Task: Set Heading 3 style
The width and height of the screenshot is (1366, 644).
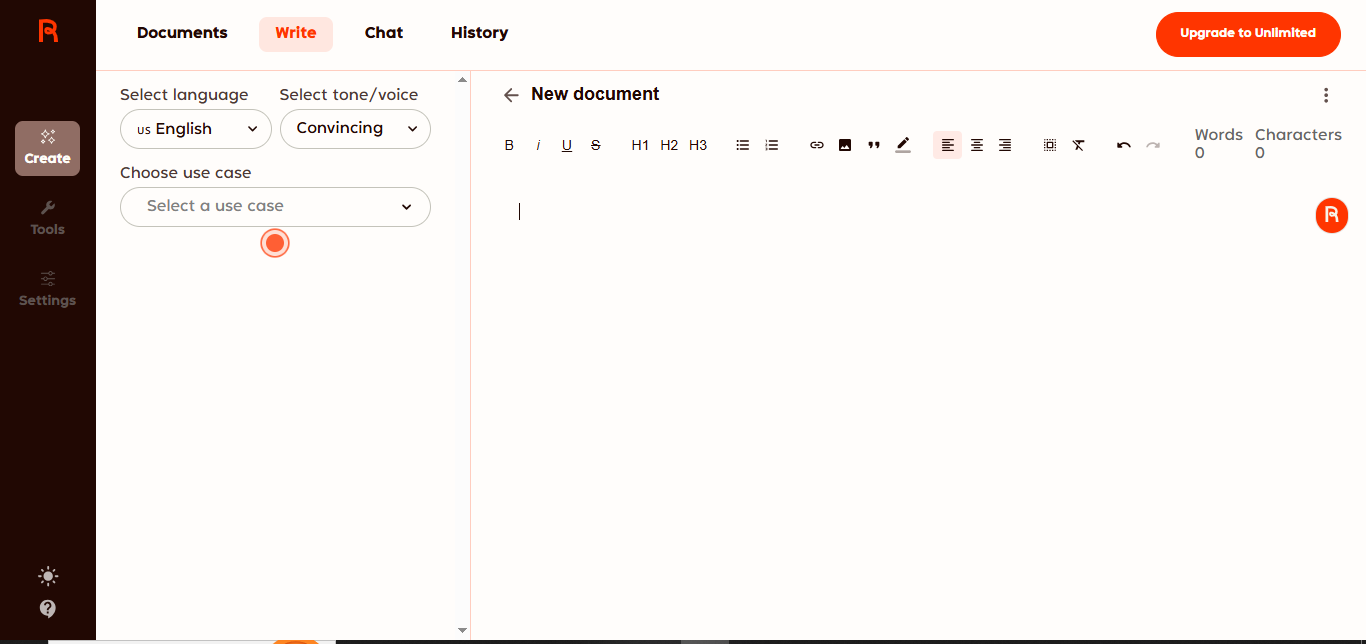Action: 698,145
